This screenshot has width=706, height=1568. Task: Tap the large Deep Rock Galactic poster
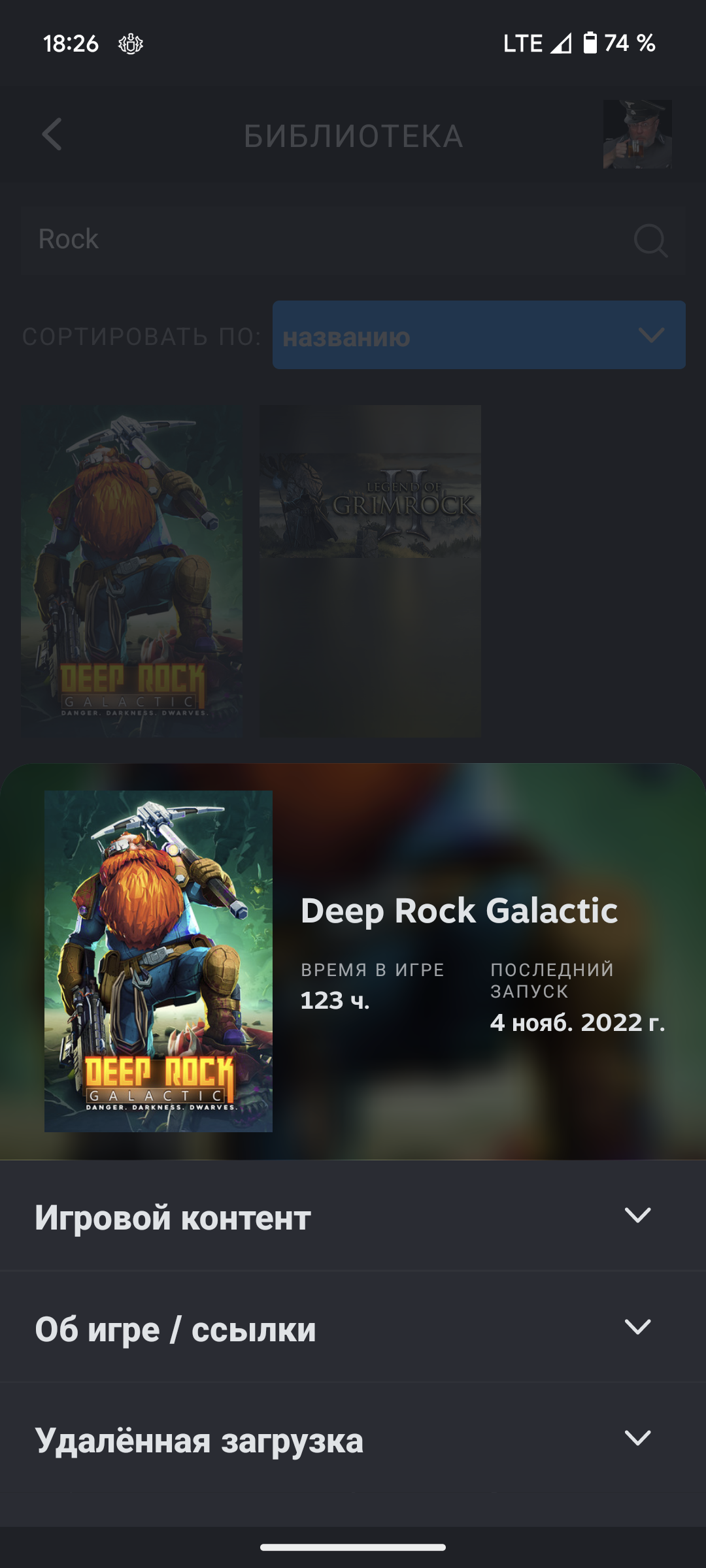158,961
